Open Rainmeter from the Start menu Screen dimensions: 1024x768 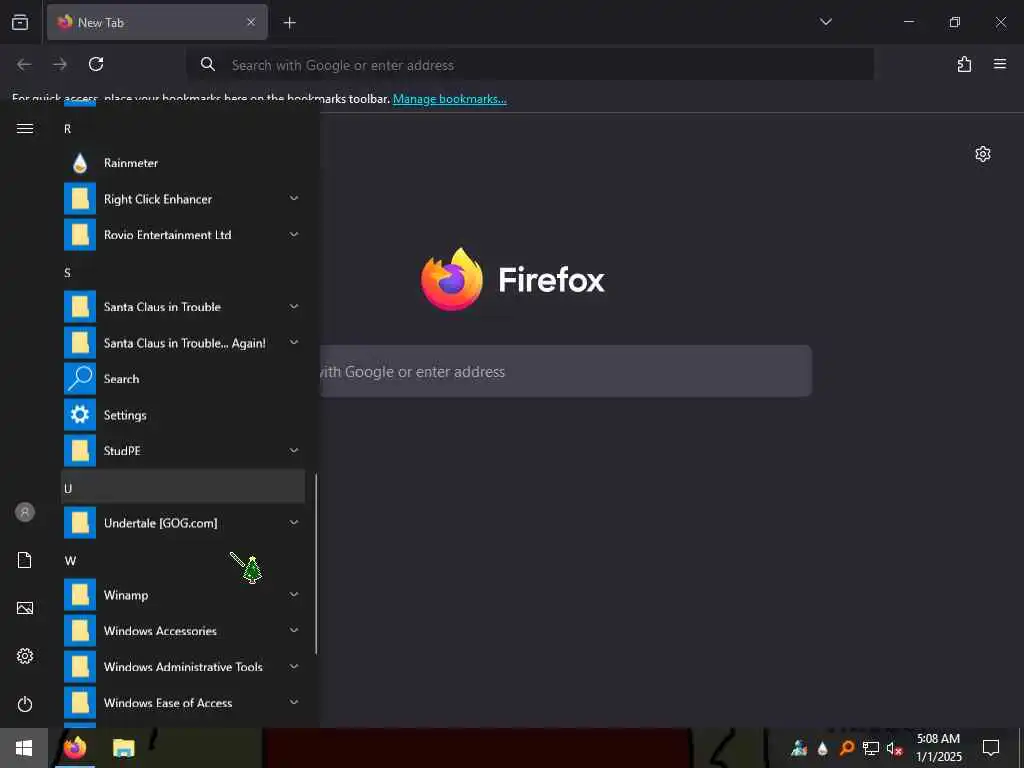183,163
